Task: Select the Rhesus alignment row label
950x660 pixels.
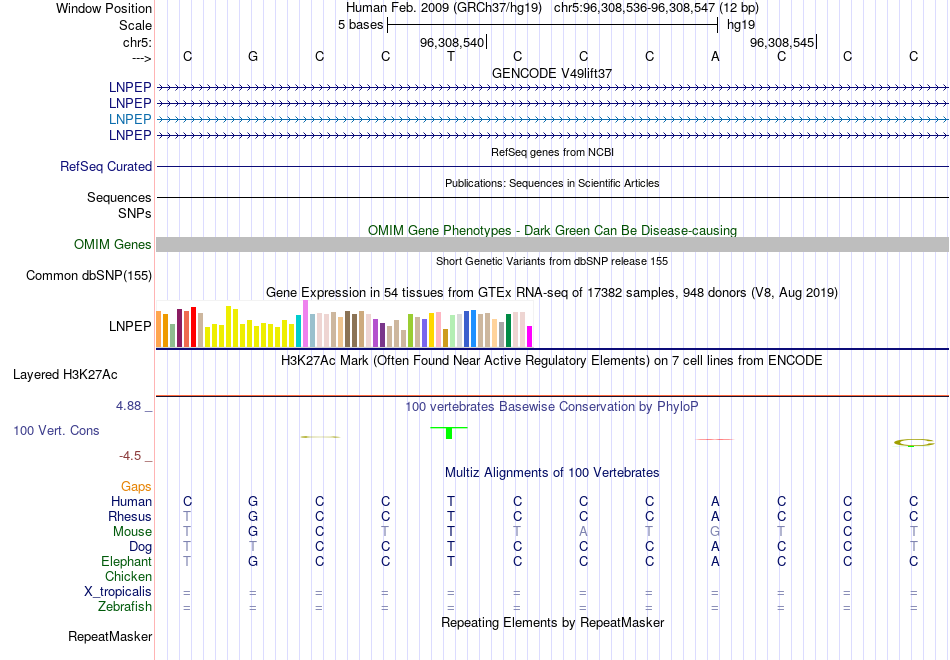Action: pyautogui.click(x=130, y=516)
